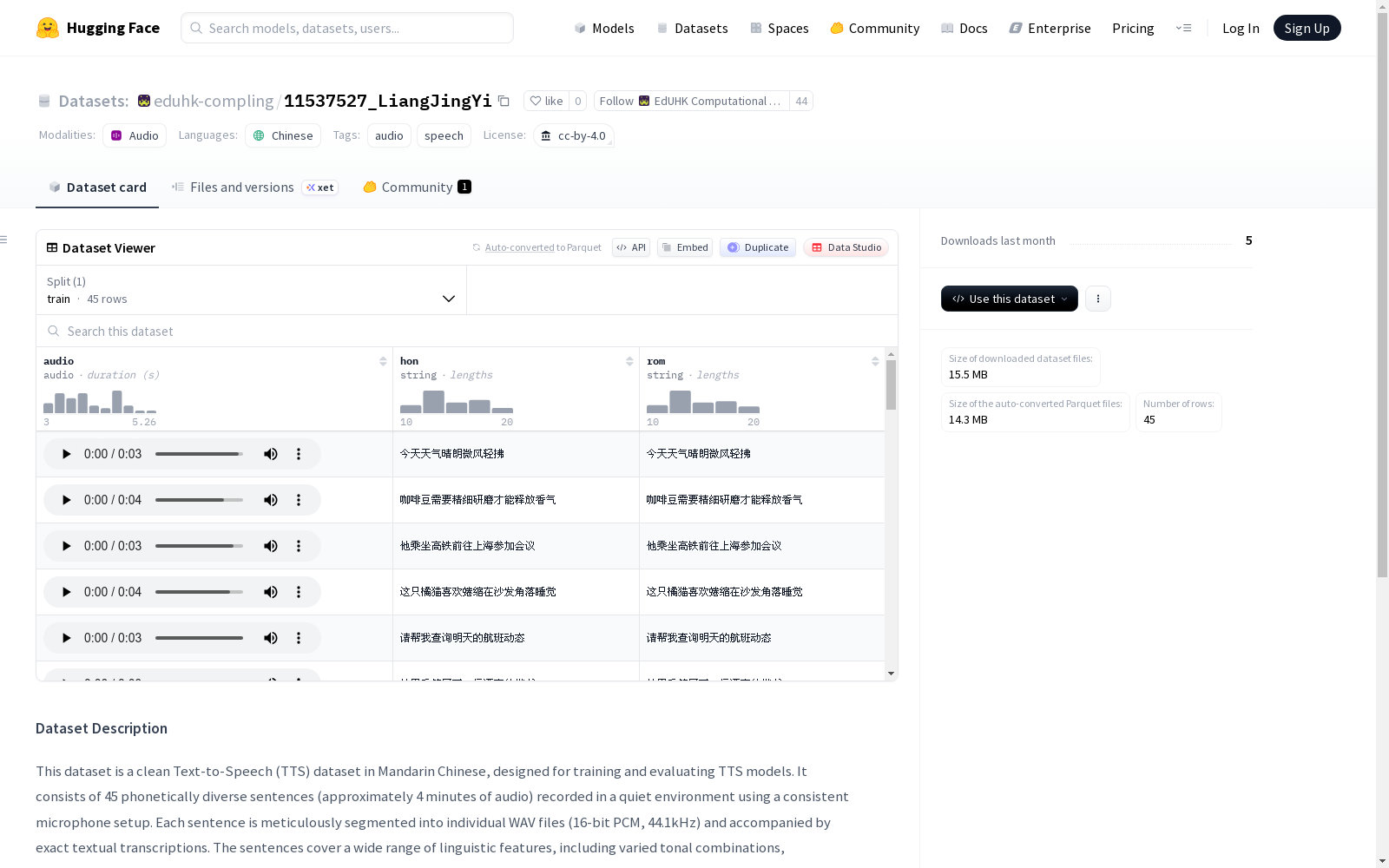1389x868 pixels.
Task: Switch to the dataset Community tab
Action: [417, 187]
